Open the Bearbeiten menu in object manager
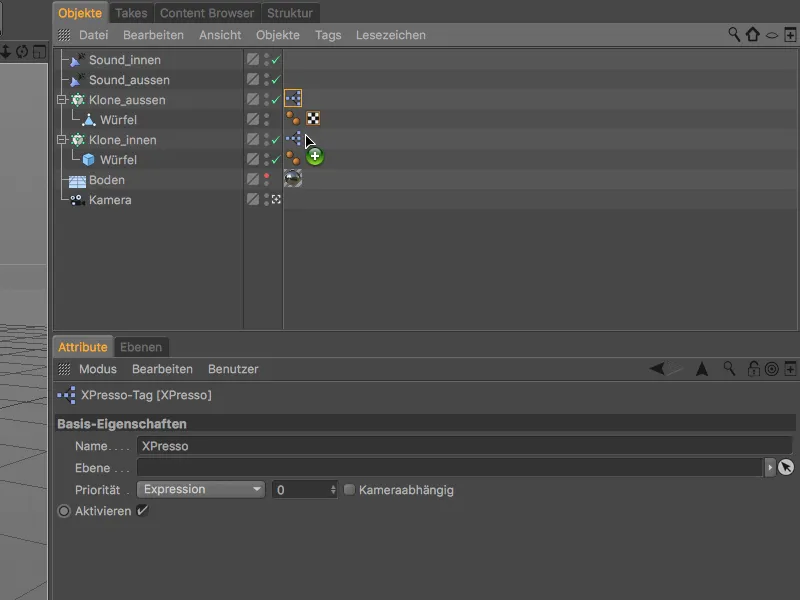The image size is (800, 600). pyautogui.click(x=153, y=35)
